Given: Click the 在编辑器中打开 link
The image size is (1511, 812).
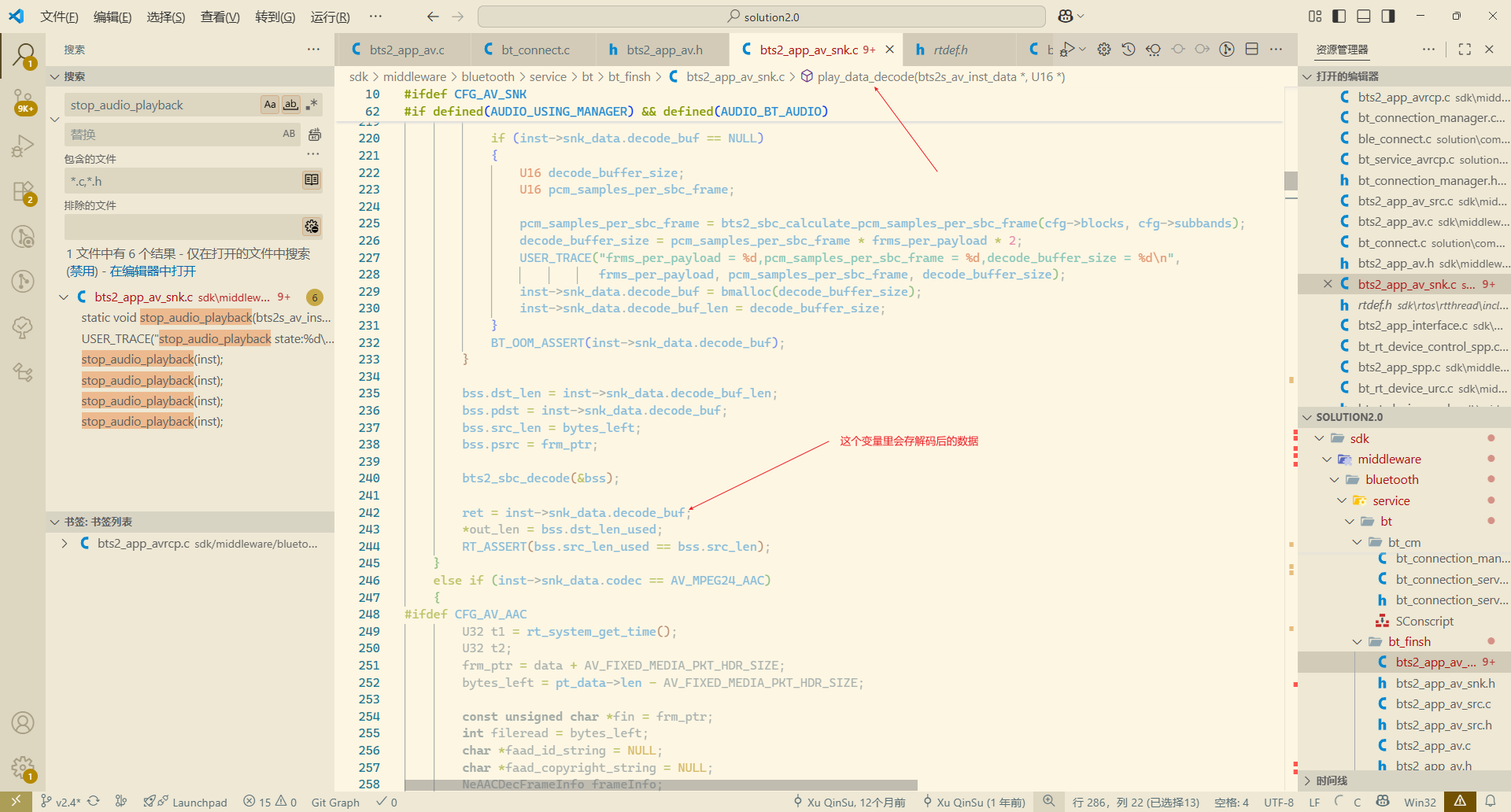Looking at the screenshot, I should tap(153, 271).
